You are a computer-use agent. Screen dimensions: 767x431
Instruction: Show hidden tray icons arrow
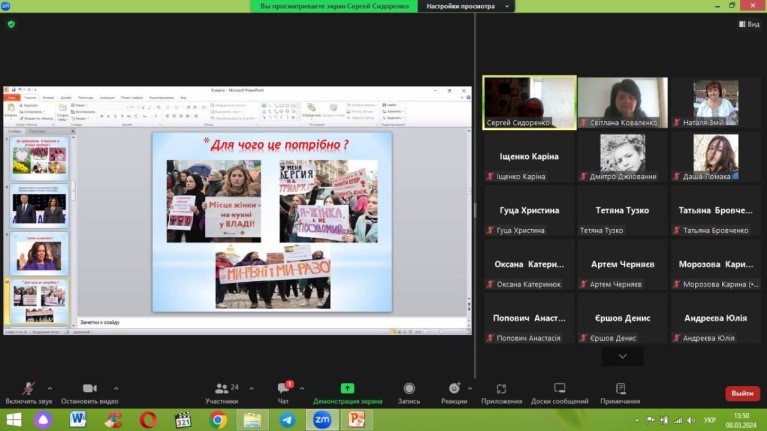[x=637, y=420]
